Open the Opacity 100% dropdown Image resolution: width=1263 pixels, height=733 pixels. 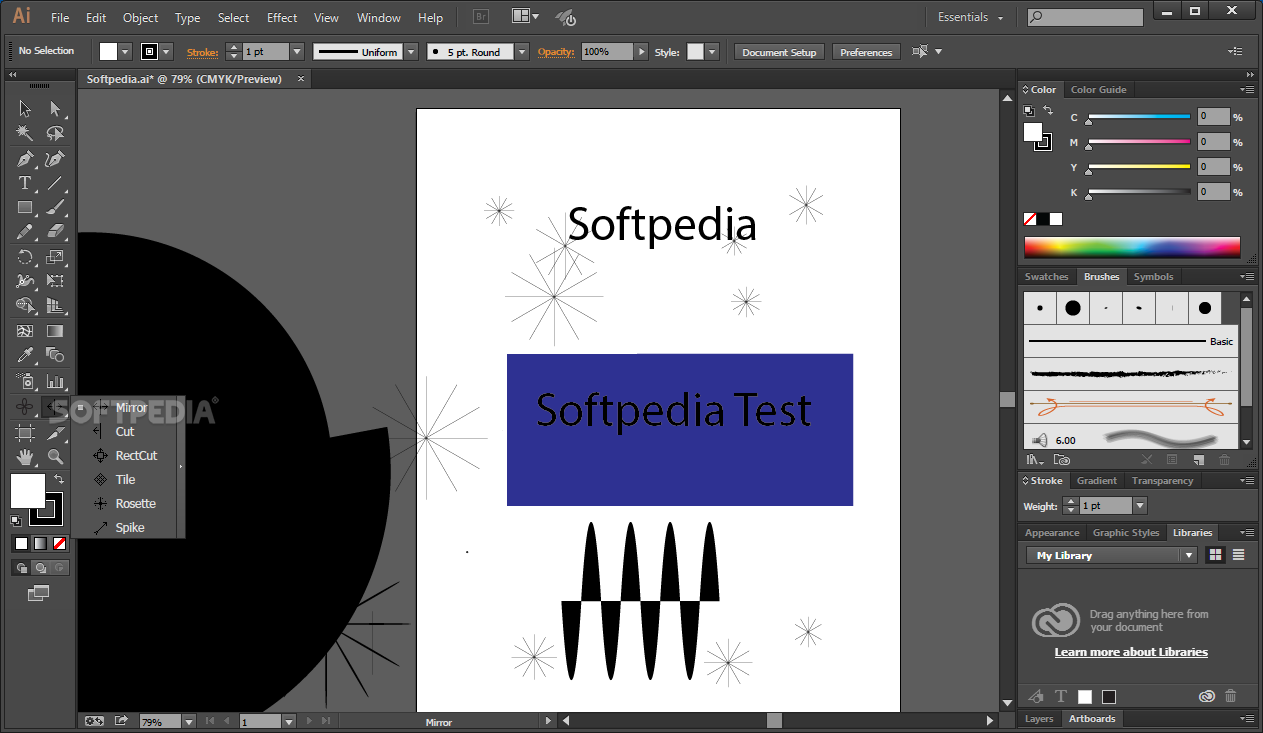click(x=640, y=52)
